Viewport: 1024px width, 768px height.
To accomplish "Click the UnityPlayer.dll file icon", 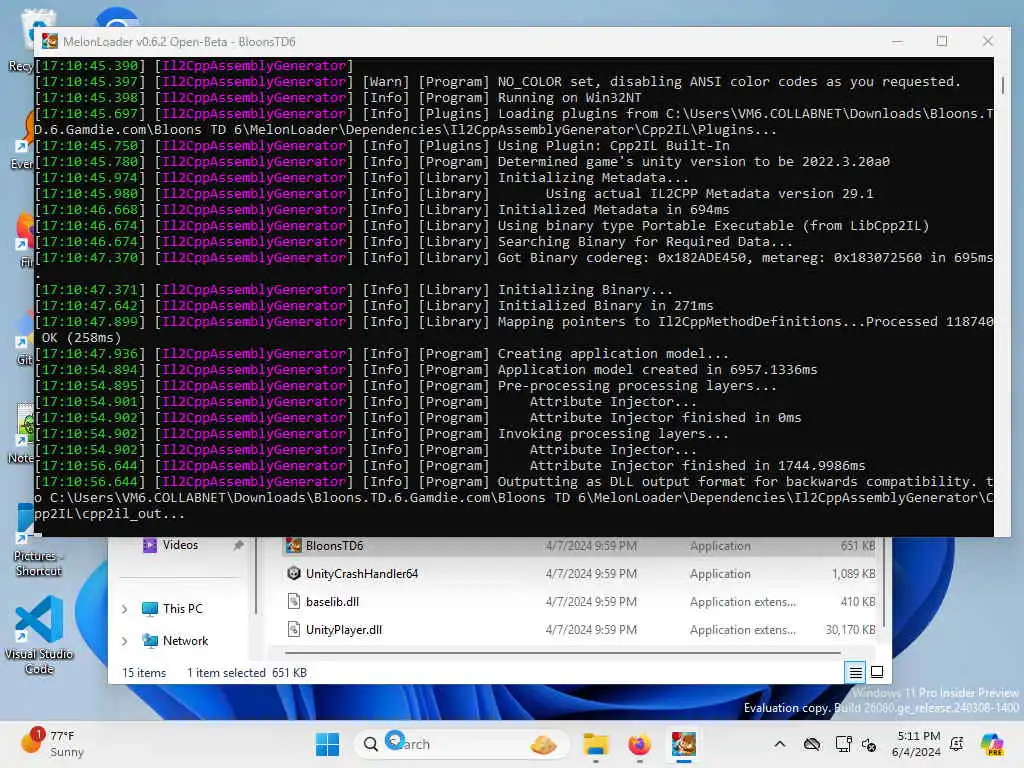I will coord(293,630).
